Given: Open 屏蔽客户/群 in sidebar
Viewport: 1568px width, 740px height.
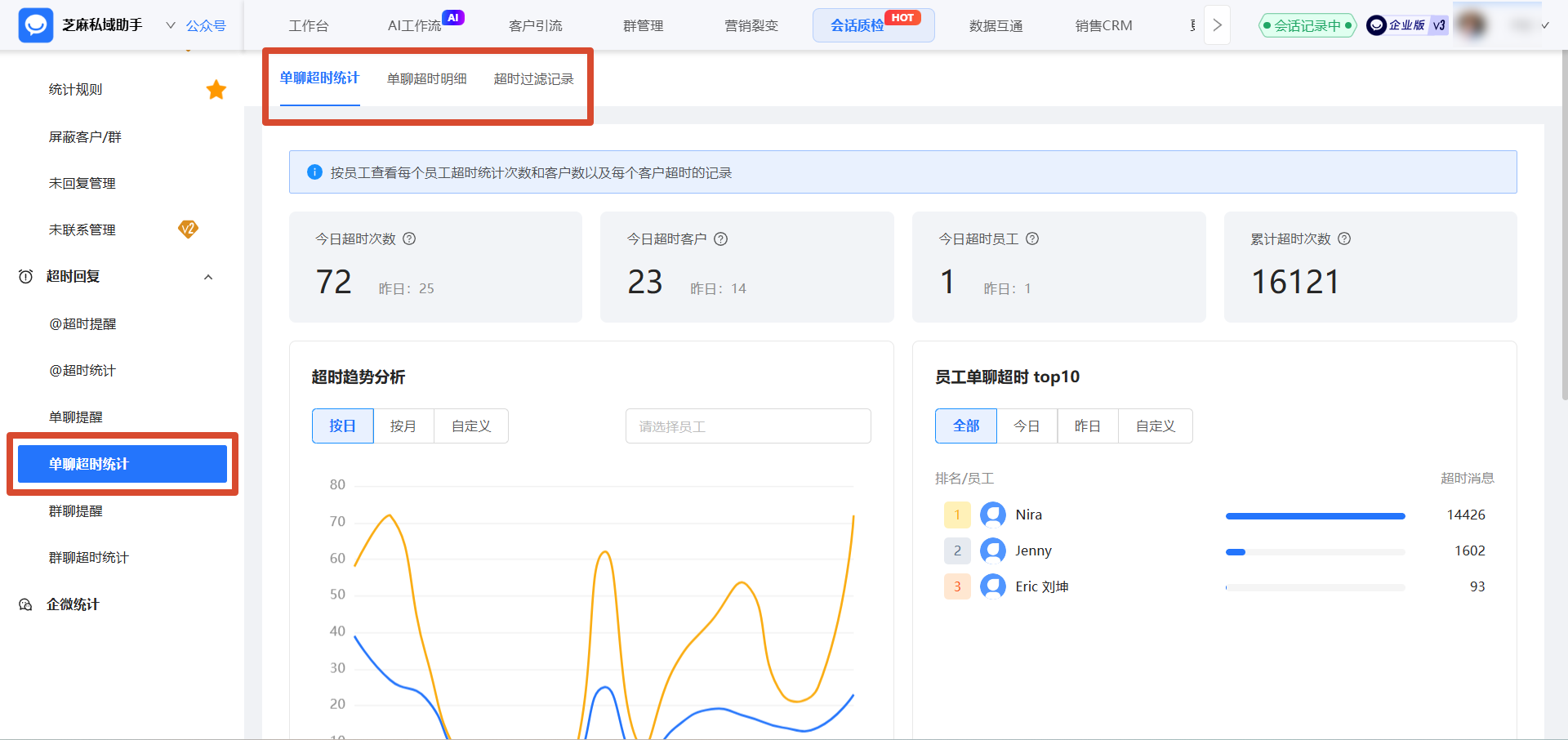Looking at the screenshot, I should tap(85, 137).
